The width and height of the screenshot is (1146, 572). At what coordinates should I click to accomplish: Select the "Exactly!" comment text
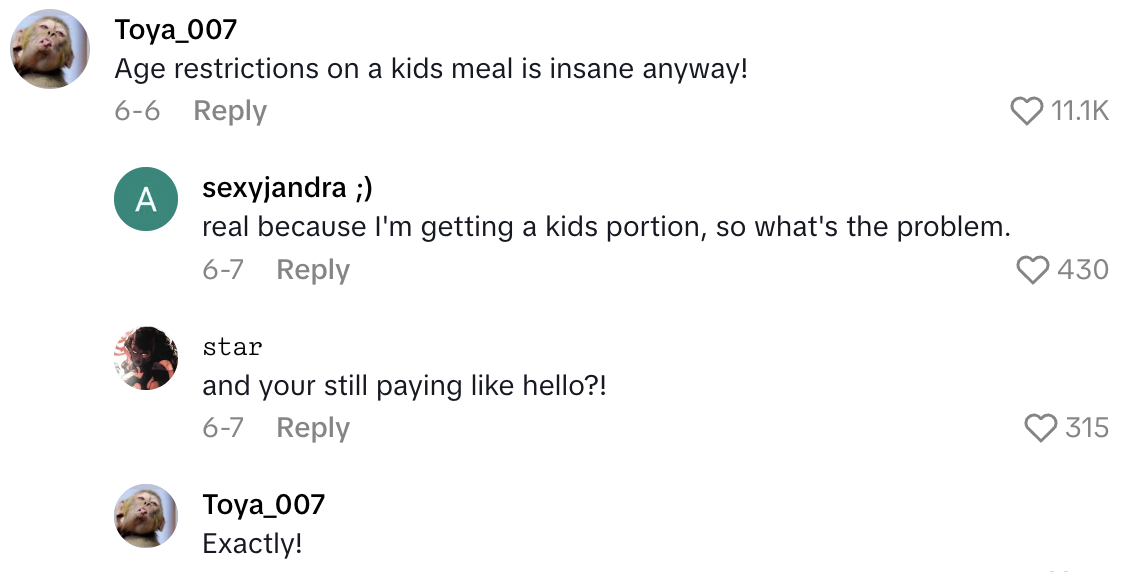pyautogui.click(x=252, y=544)
